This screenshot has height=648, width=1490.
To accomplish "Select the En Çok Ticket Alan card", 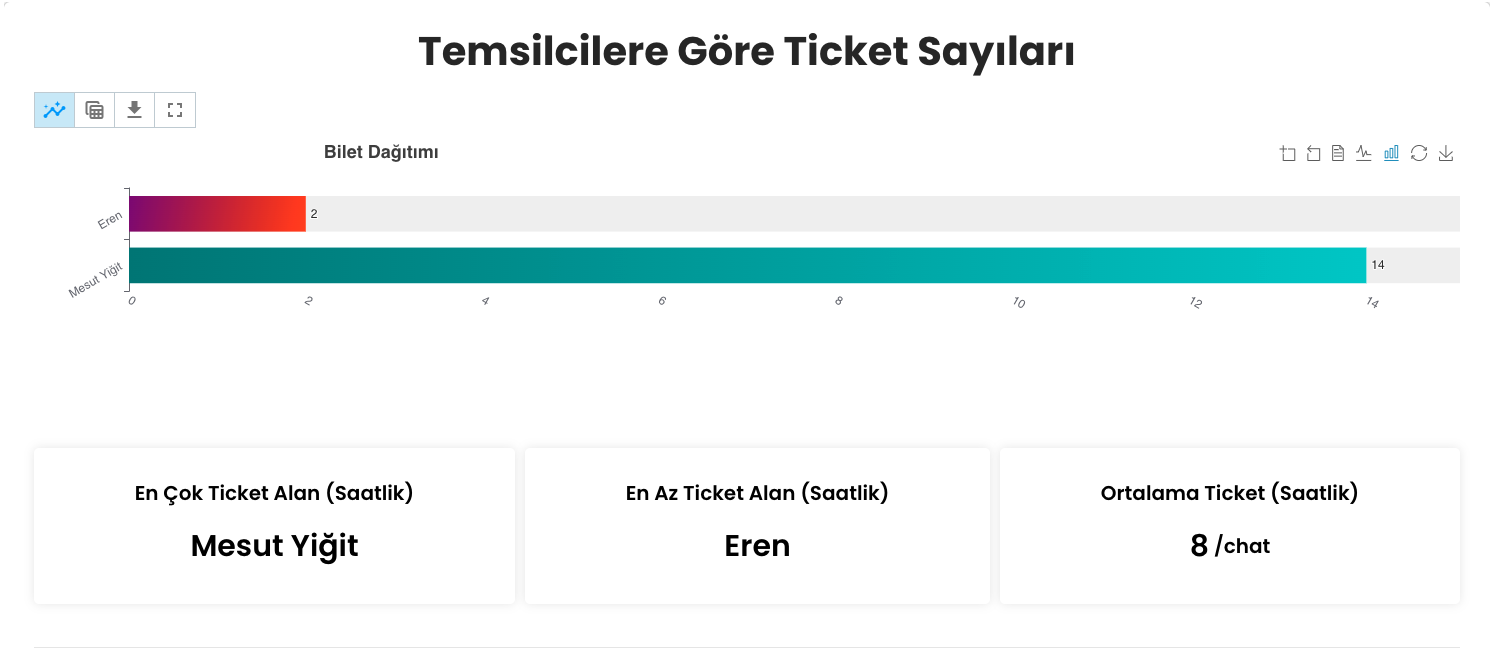I will click(x=274, y=526).
